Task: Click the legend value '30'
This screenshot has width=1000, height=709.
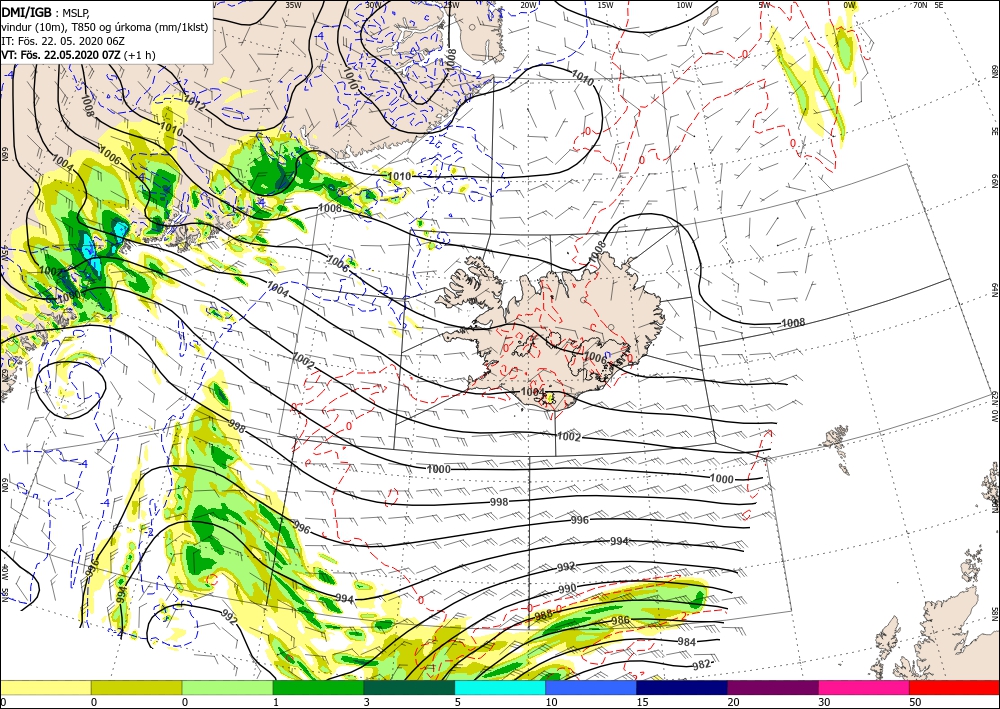Action: [824, 703]
